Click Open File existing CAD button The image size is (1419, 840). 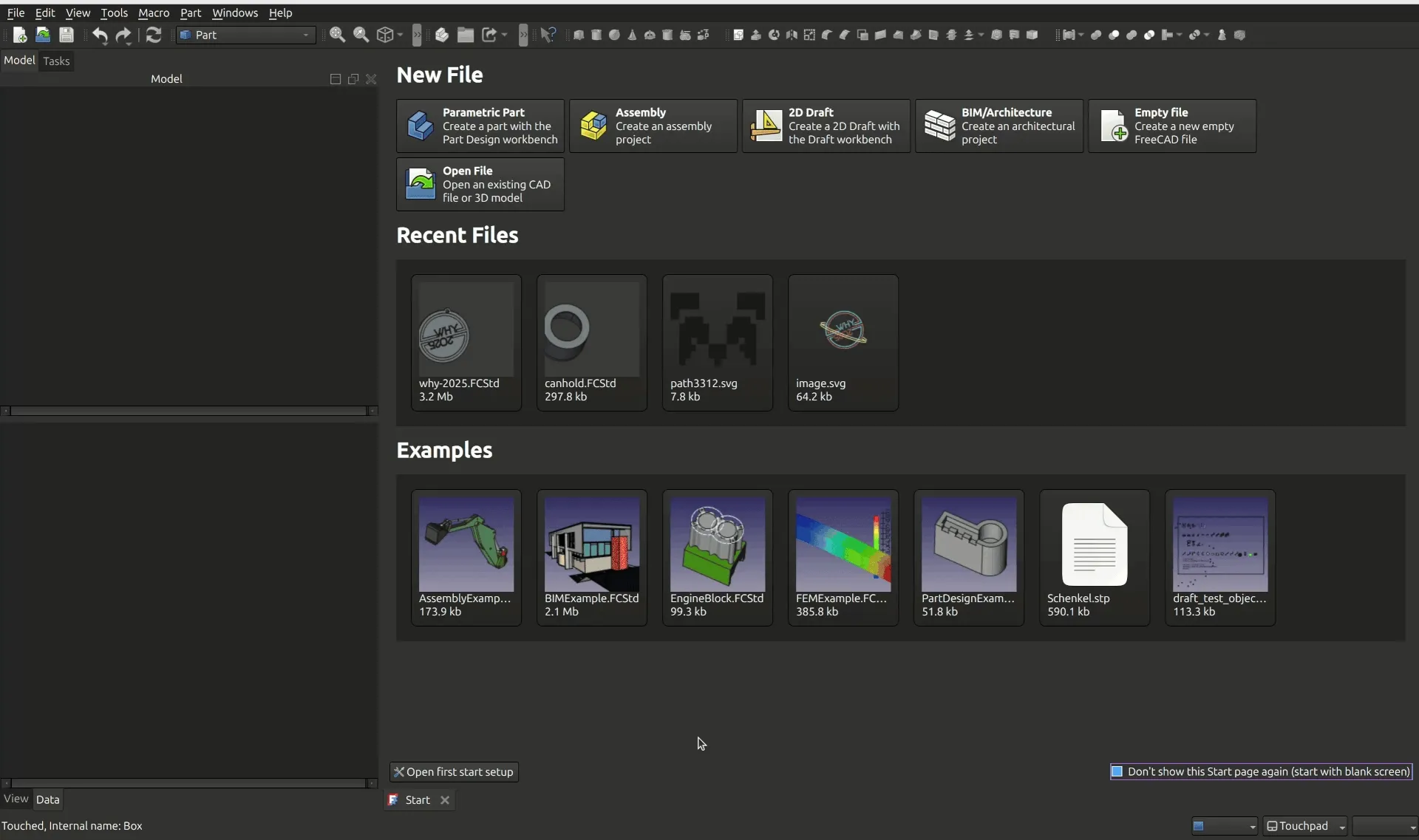coord(480,184)
